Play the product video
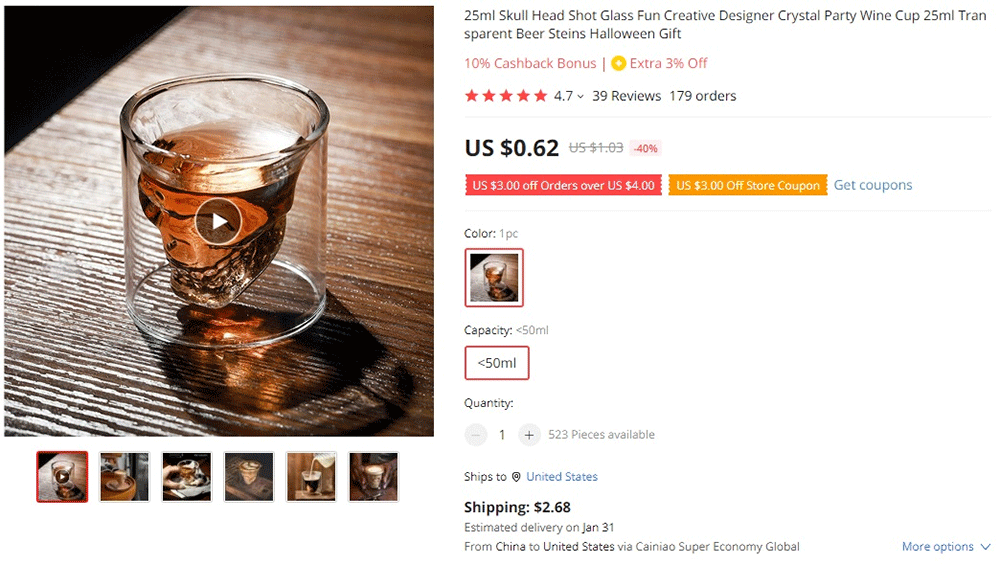Screen dimensions: 1000x564 [218, 220]
